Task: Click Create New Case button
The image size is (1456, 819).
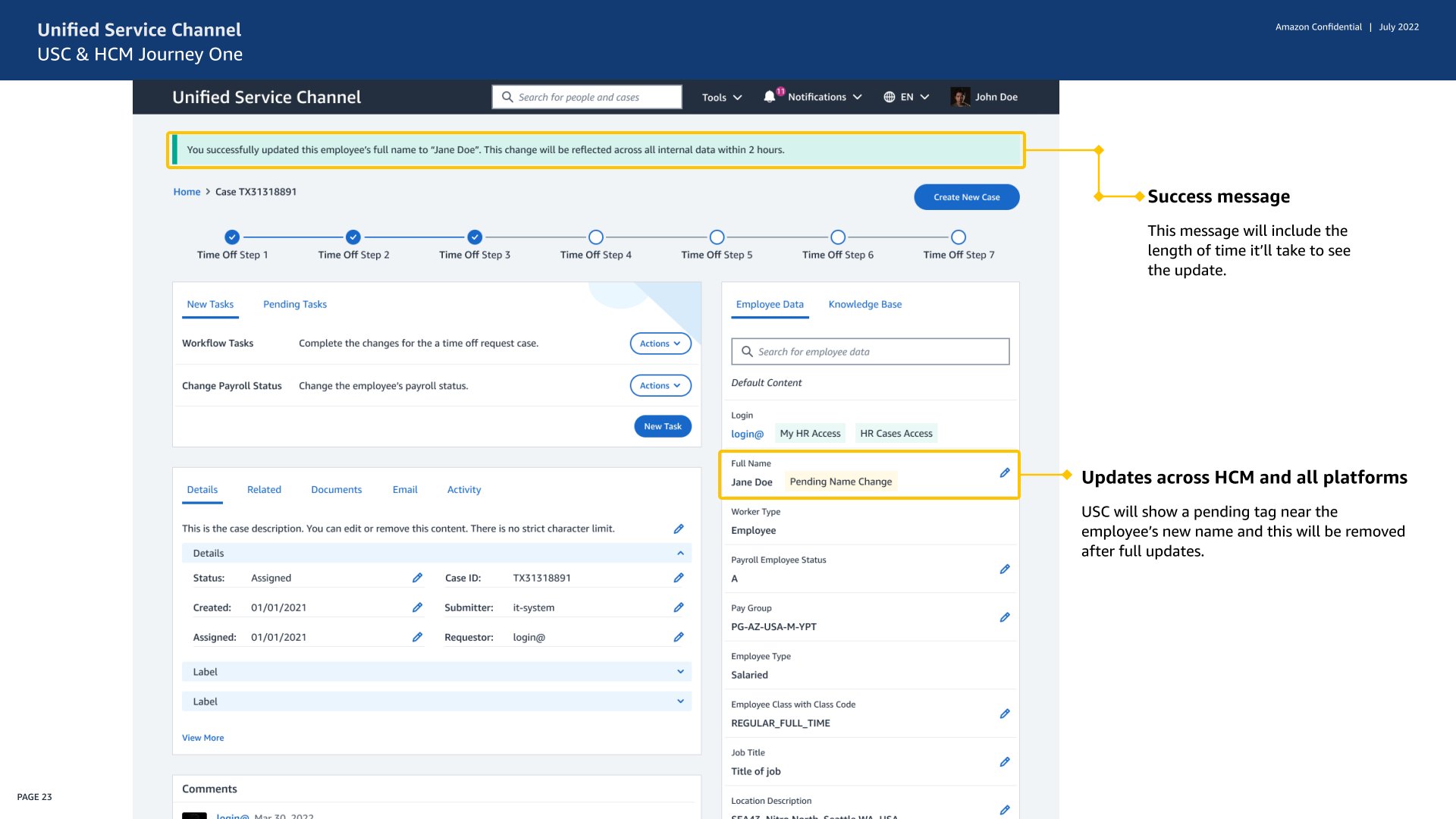Action: [x=966, y=197]
